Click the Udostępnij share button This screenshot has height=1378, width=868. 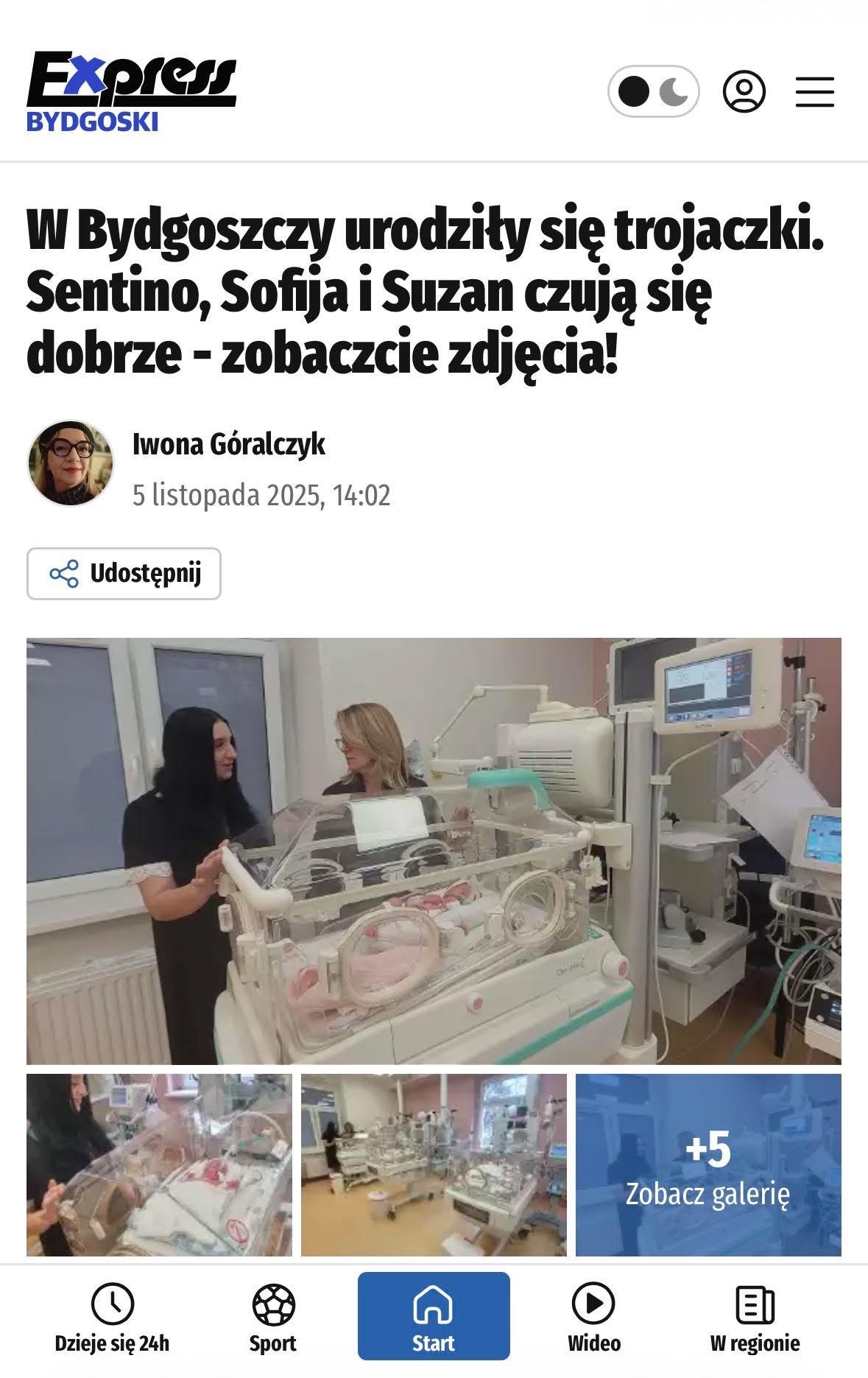pos(124,574)
